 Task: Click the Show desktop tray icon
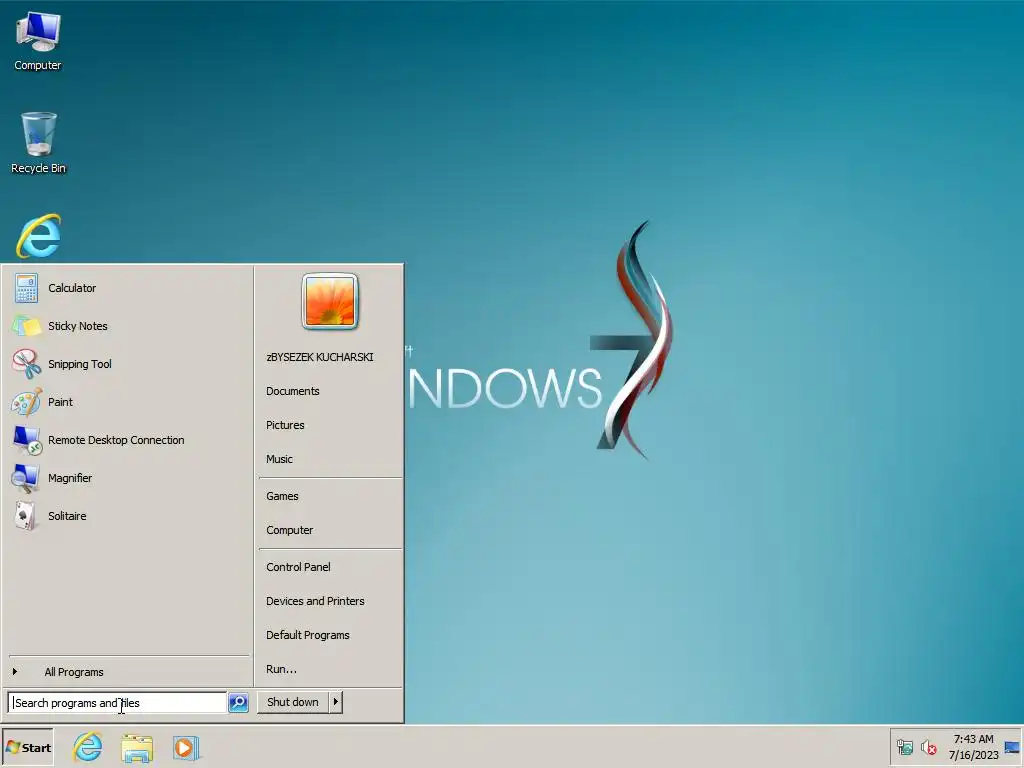pos(1012,747)
